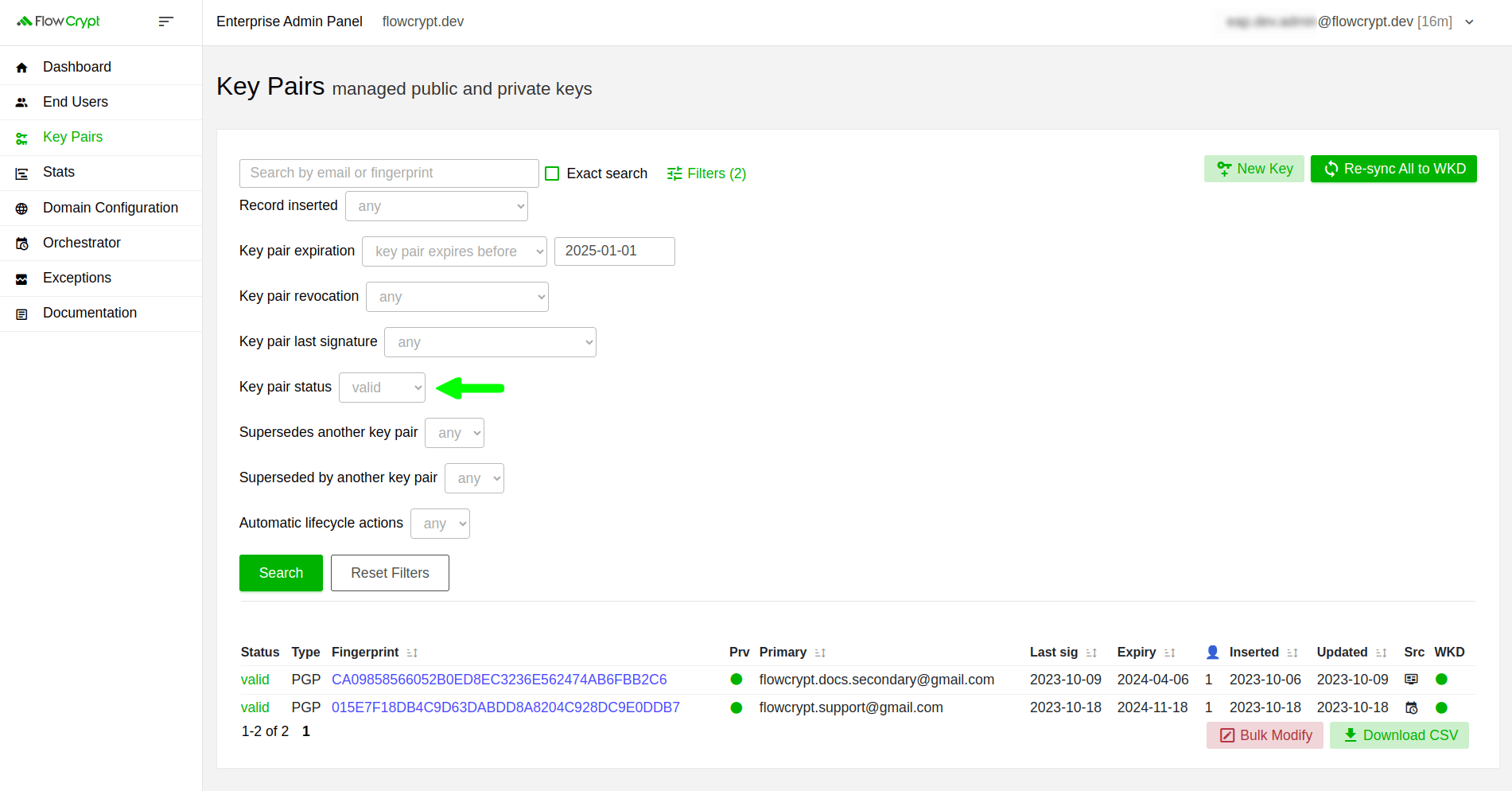The image size is (1512, 791).
Task: Collapse sidebar with hamburger menu icon
Action: click(x=165, y=21)
